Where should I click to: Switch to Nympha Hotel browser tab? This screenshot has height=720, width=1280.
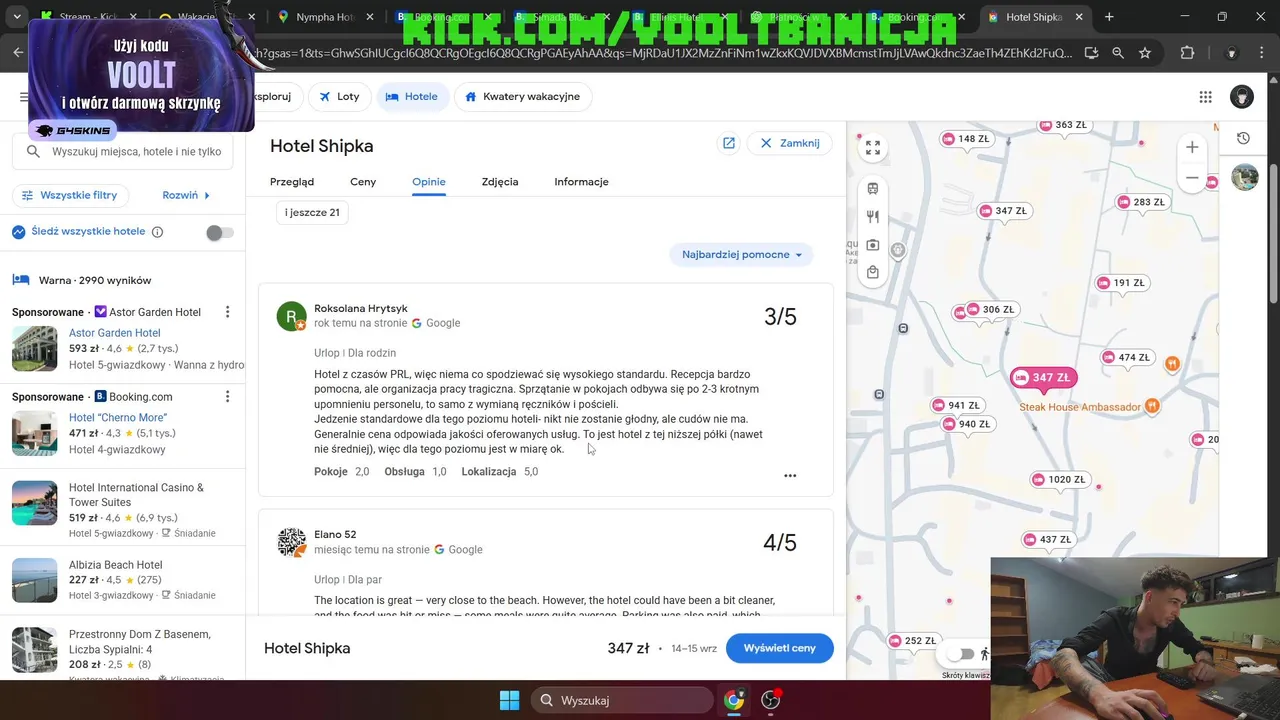point(324,17)
